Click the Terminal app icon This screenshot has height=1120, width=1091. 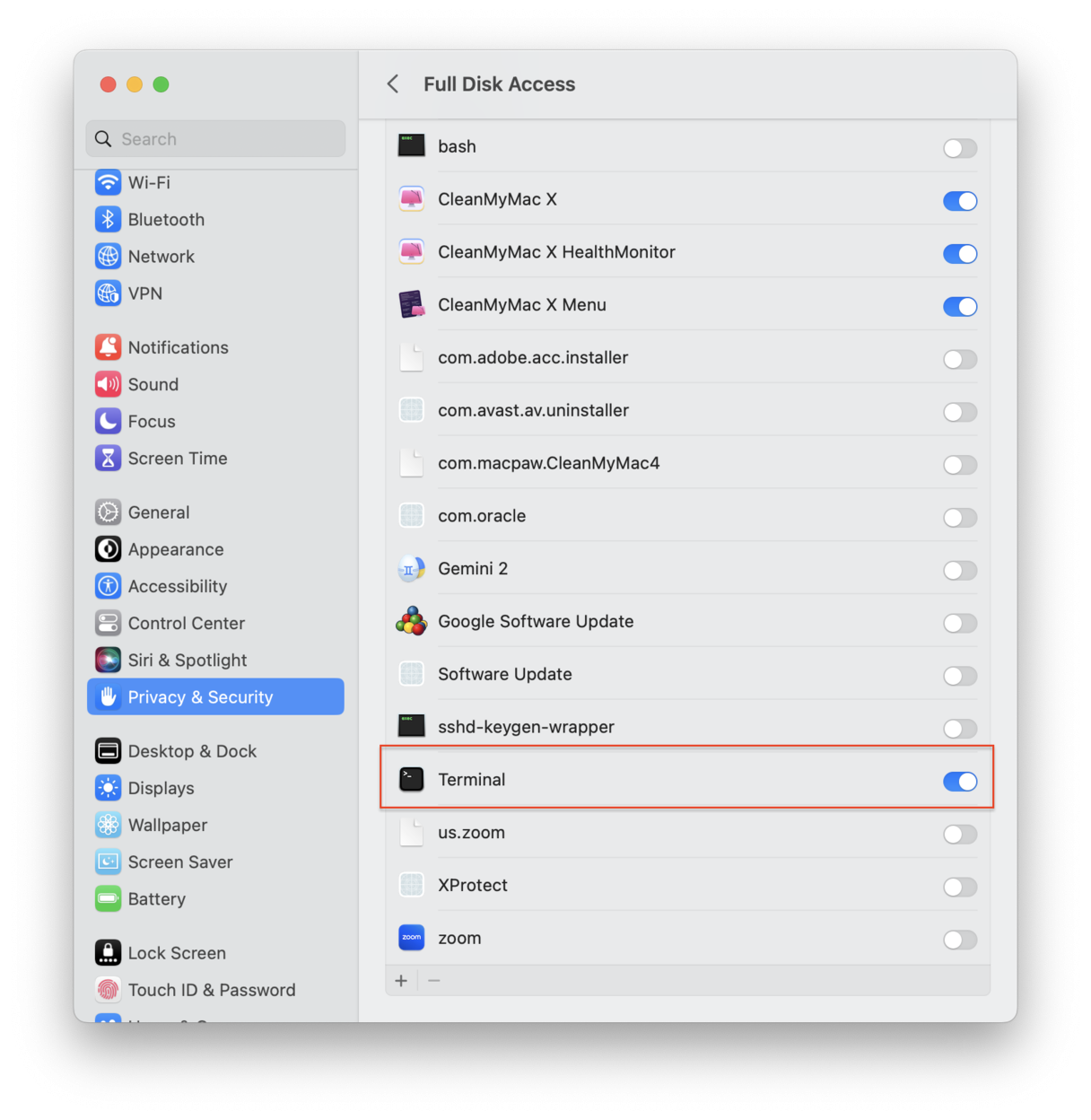tap(411, 779)
